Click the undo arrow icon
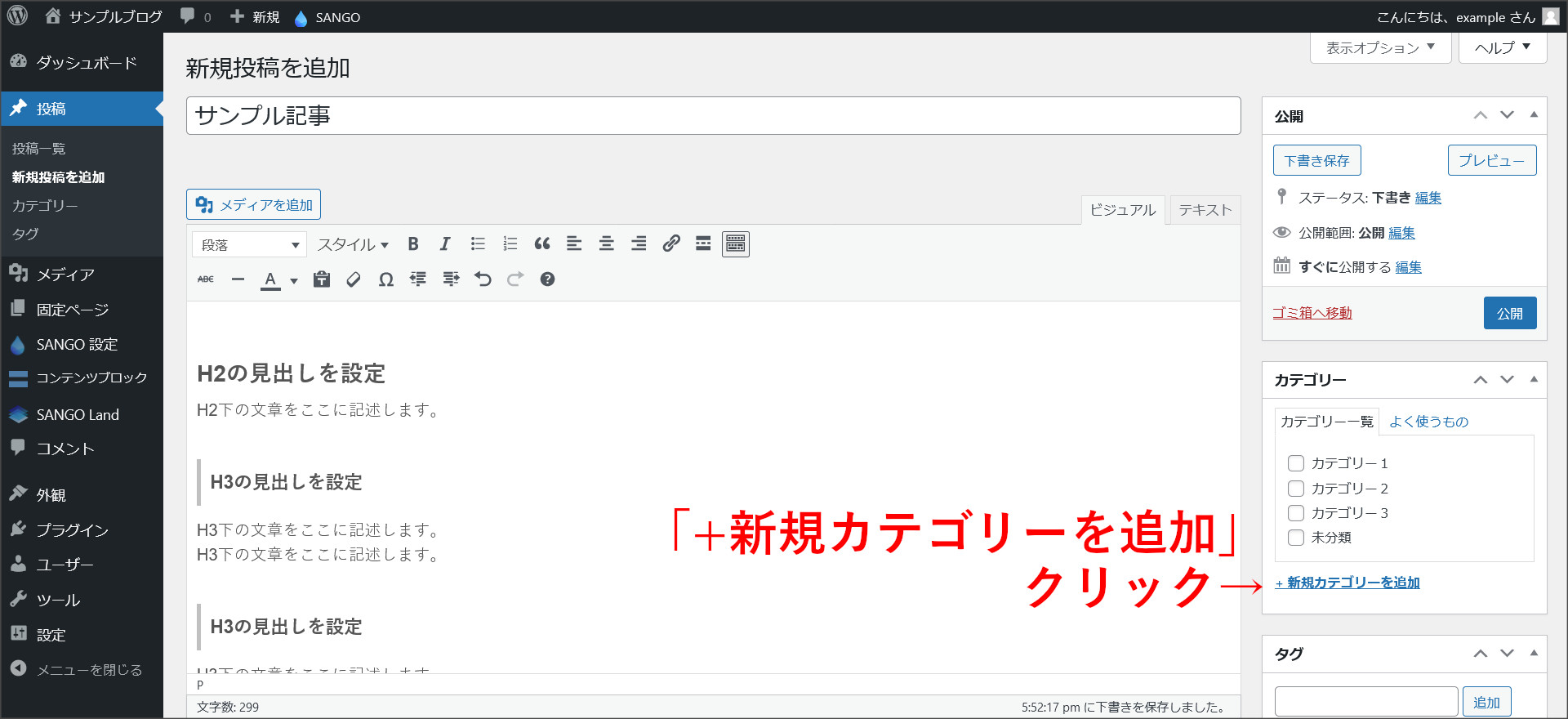Viewport: 1568px width, 719px height. coord(483,279)
